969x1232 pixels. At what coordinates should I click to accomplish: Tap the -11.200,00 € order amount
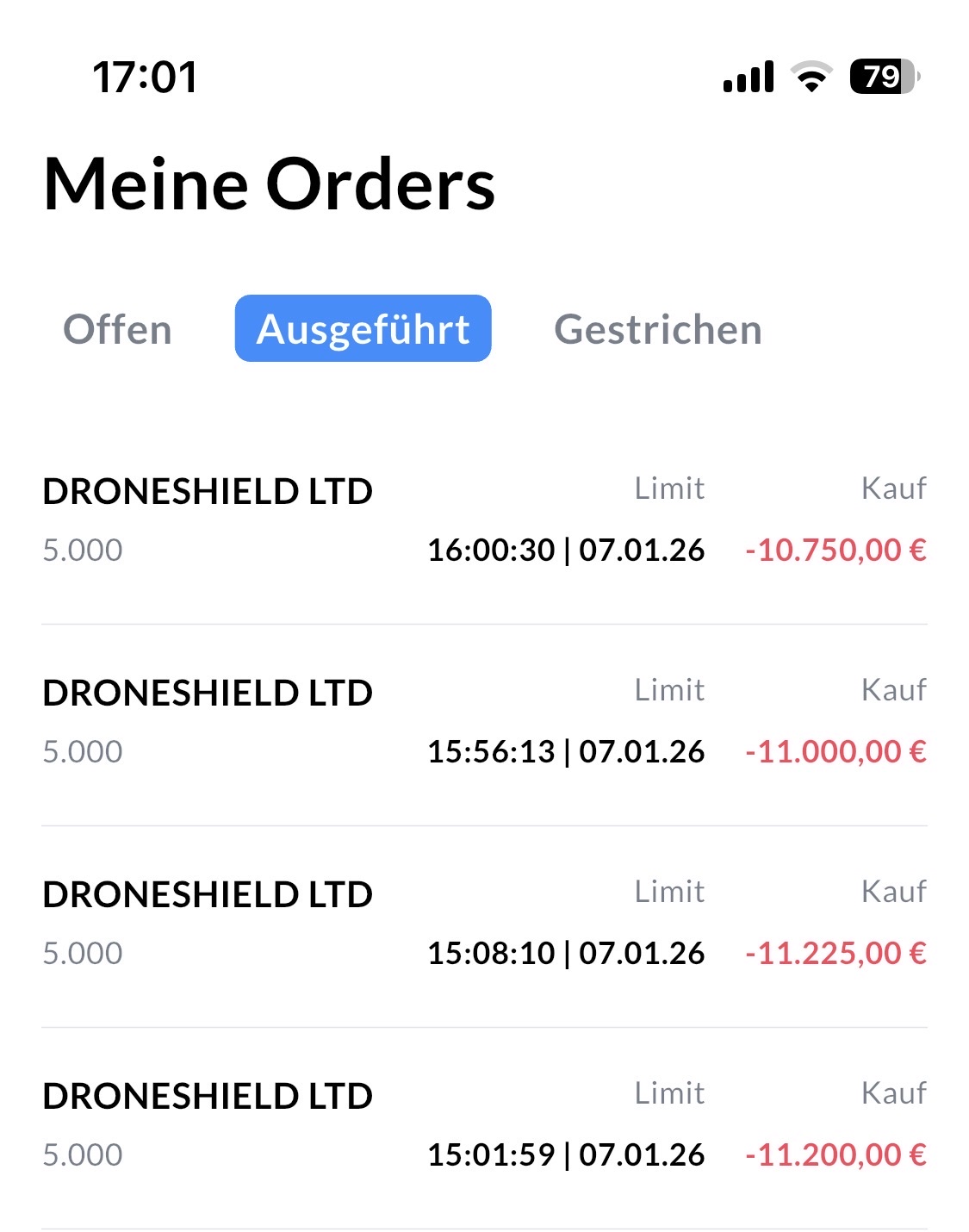835,1154
